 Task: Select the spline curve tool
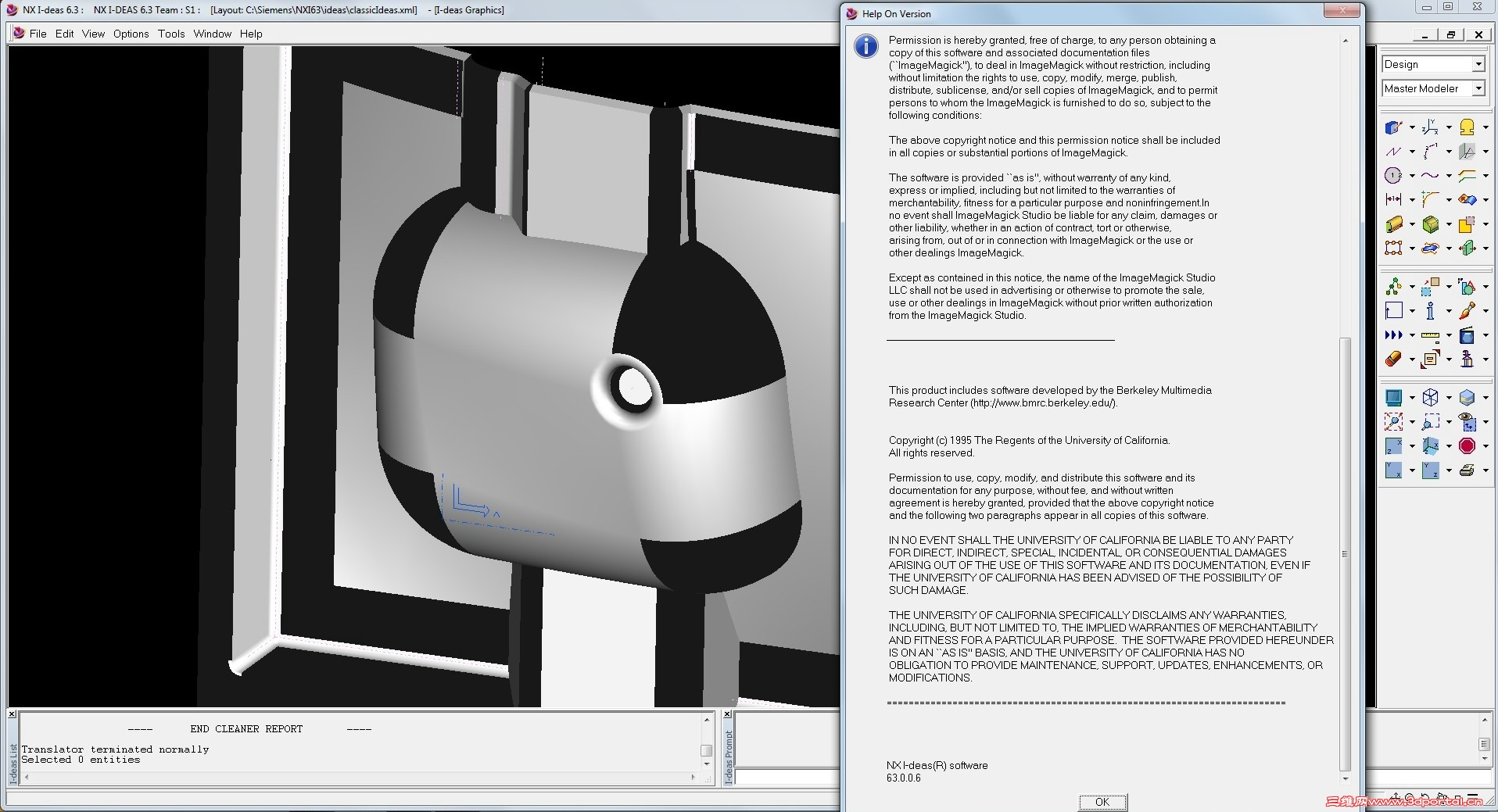tap(1430, 175)
